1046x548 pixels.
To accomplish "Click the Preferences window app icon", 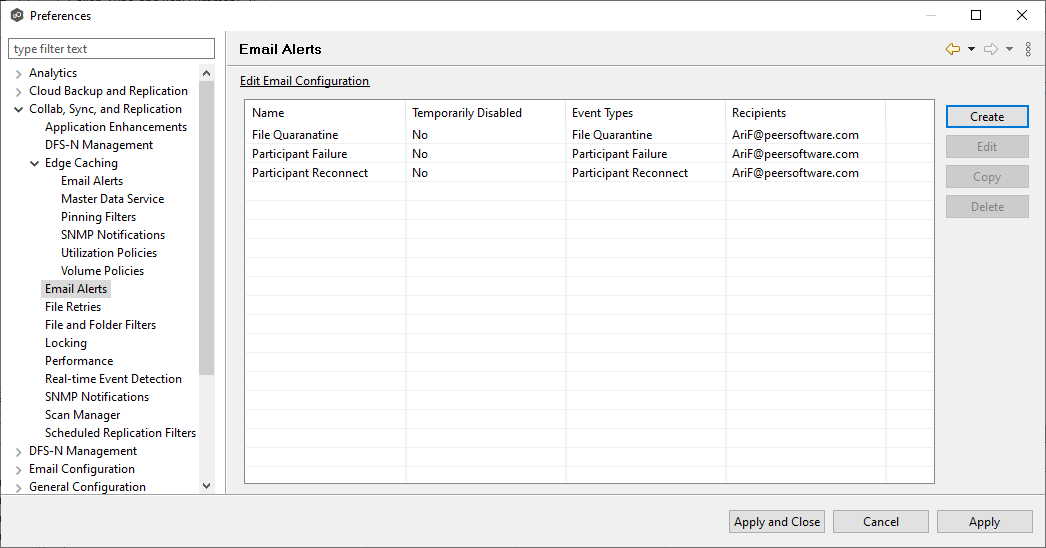I will 16,15.
